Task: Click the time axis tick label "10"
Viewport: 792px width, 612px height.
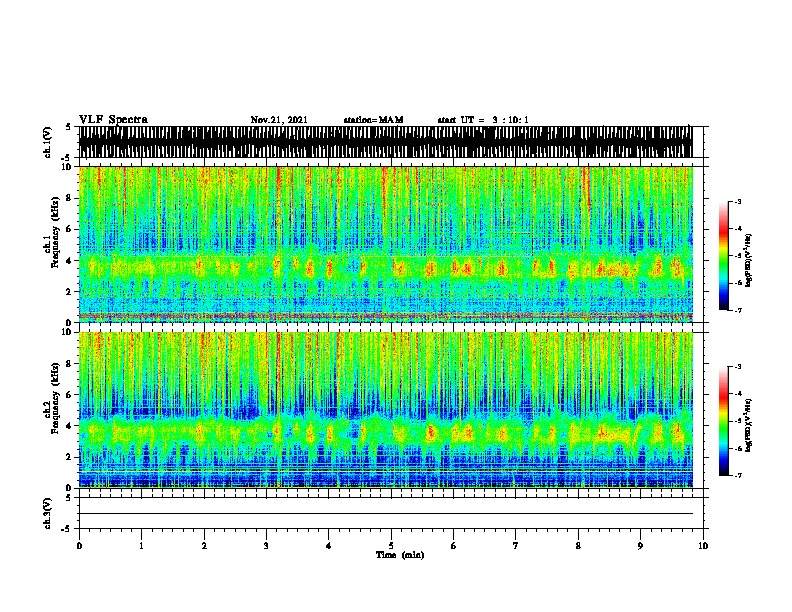Action: [x=703, y=546]
